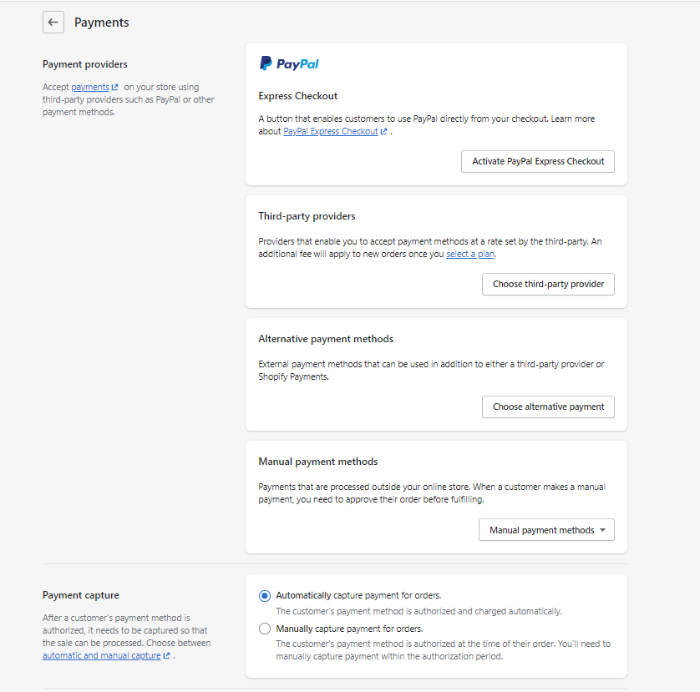Click dropdown caret on Manual payment methods button
This screenshot has height=692, width=700.
coord(603,530)
